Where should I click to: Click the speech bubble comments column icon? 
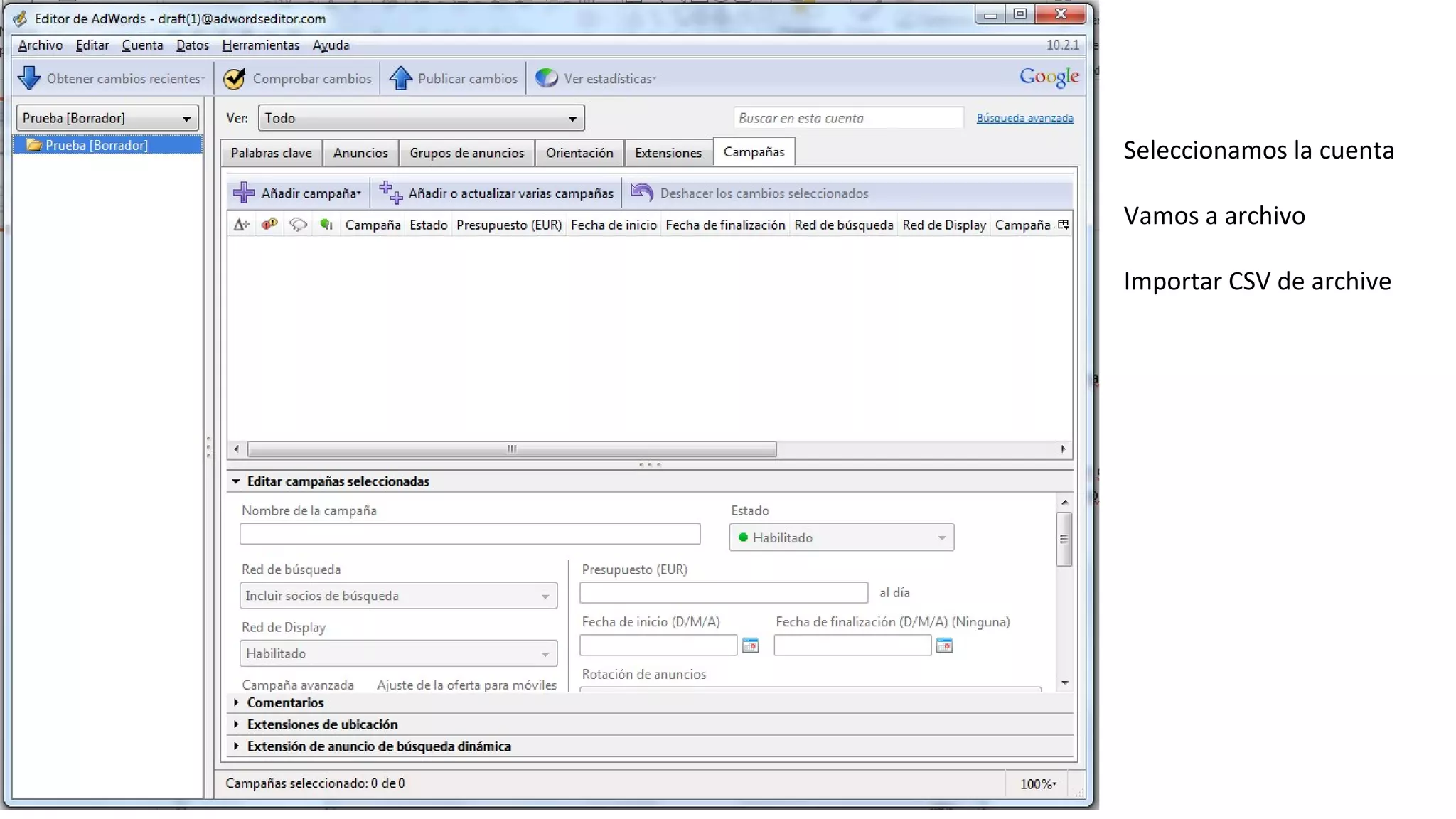[298, 225]
